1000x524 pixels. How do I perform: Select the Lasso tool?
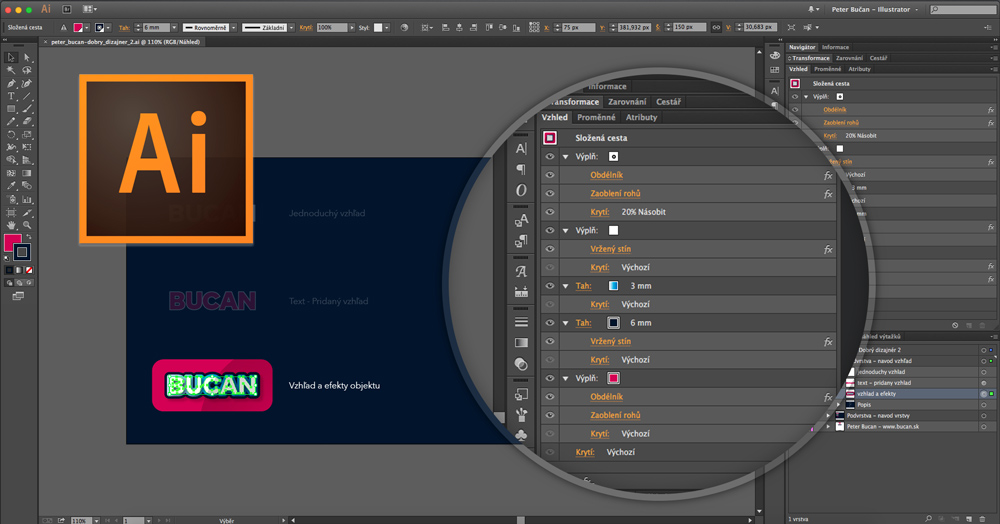point(27,70)
